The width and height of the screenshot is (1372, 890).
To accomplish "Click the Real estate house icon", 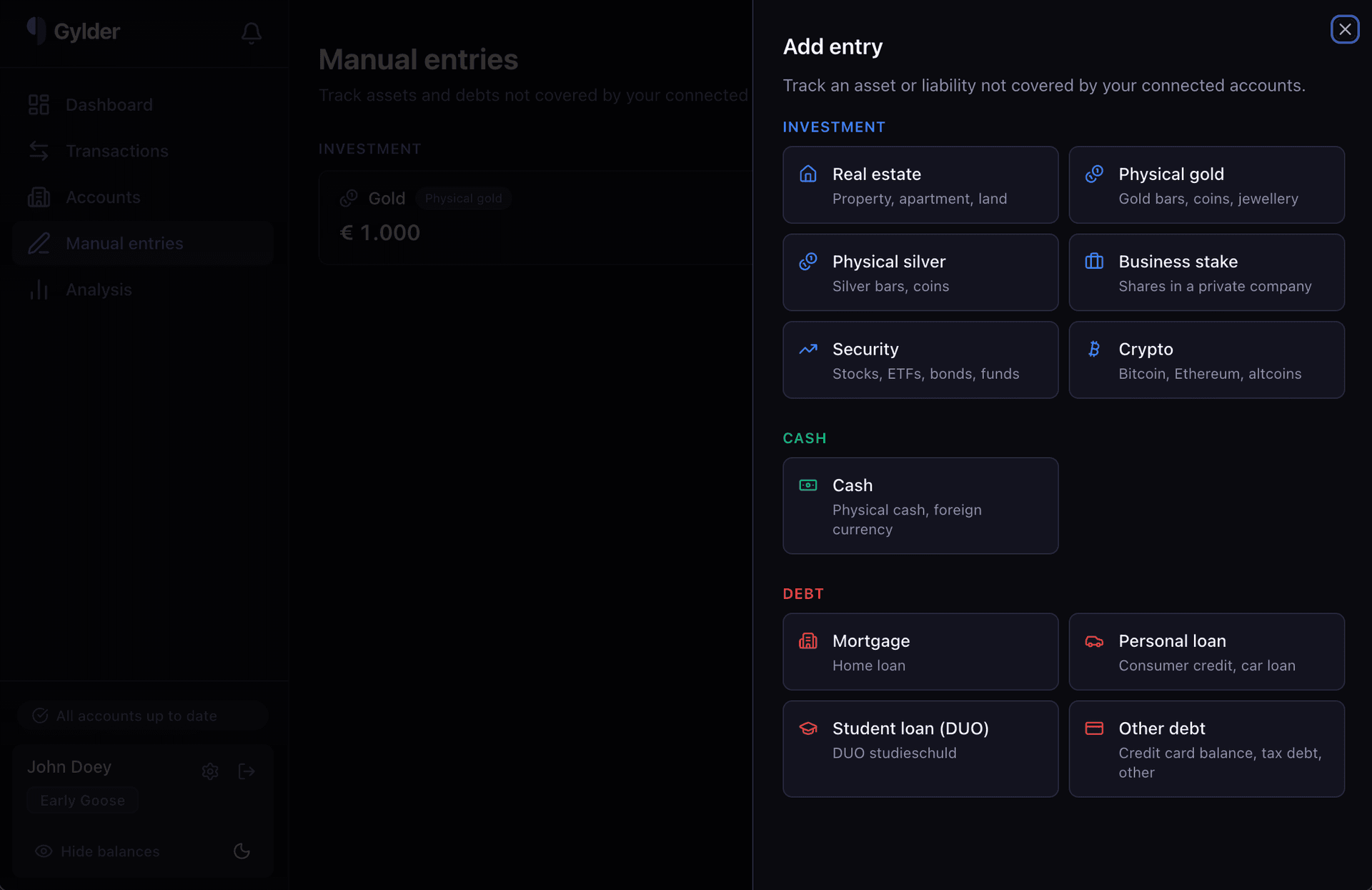I will (x=808, y=173).
